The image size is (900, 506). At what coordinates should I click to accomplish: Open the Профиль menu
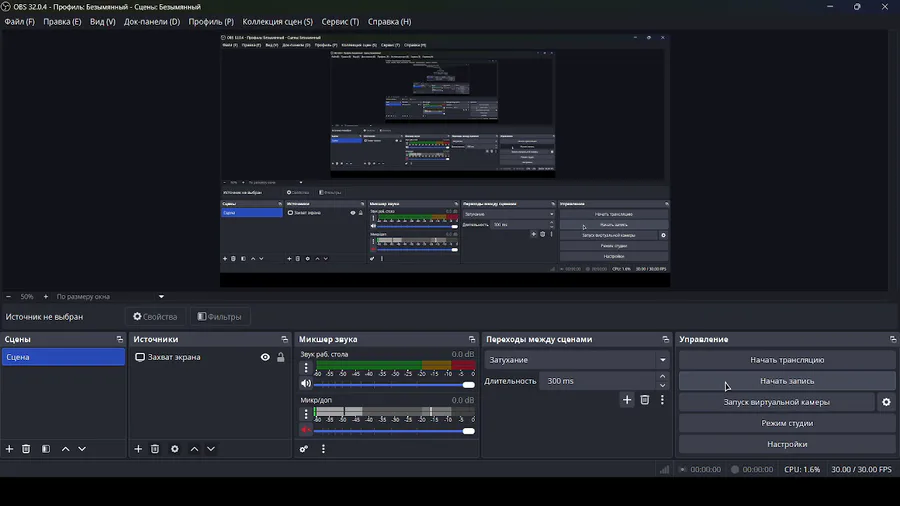[x=211, y=22]
